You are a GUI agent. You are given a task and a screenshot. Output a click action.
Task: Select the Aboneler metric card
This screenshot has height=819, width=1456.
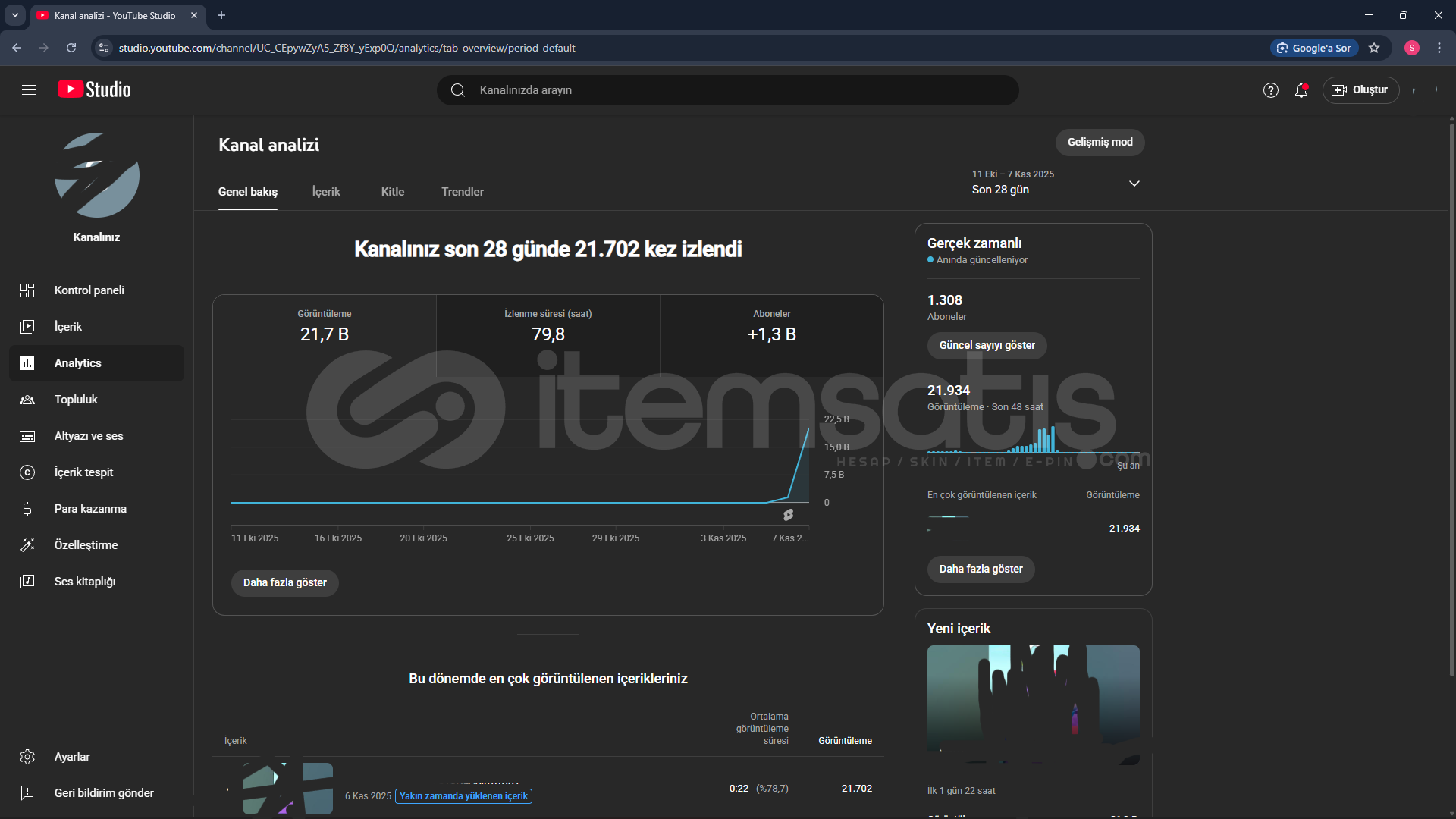click(x=771, y=327)
